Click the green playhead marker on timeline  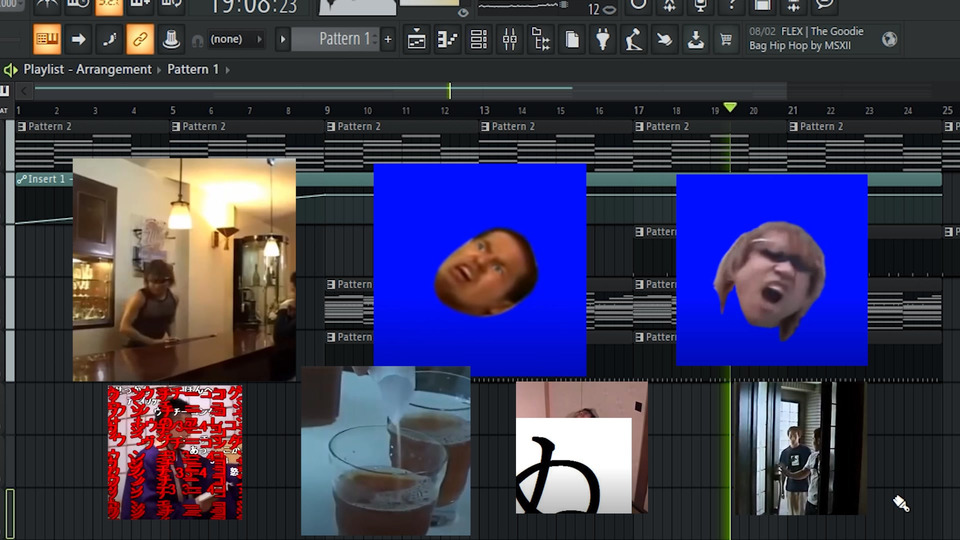[730, 108]
